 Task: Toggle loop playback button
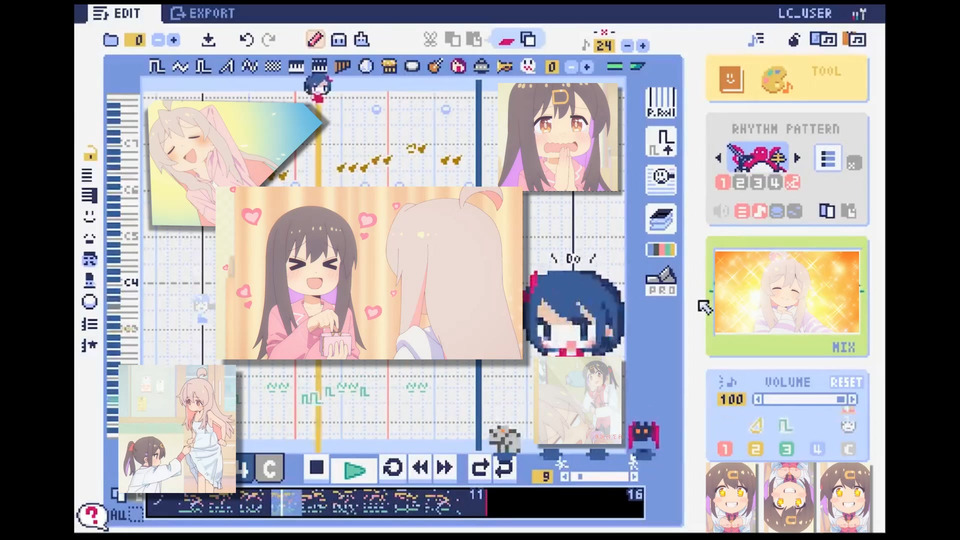(392, 468)
